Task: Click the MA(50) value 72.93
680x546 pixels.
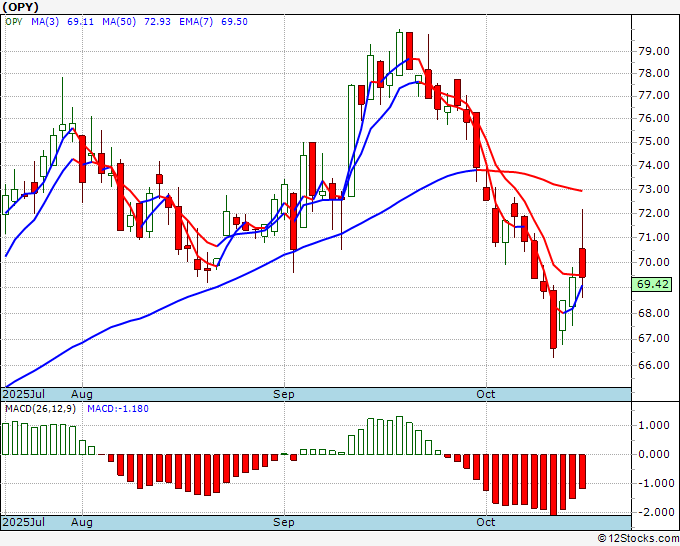Action: point(157,22)
